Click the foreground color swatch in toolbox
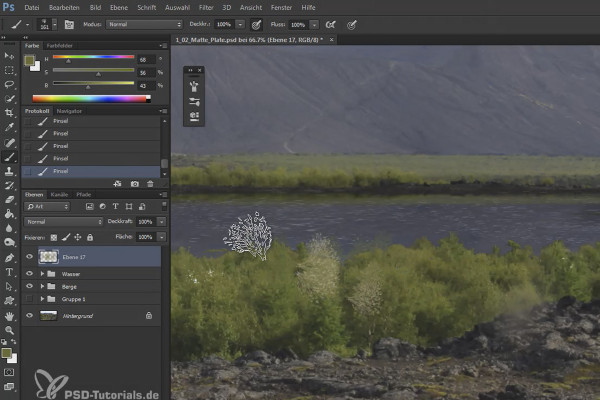 pyautogui.click(x=6, y=353)
